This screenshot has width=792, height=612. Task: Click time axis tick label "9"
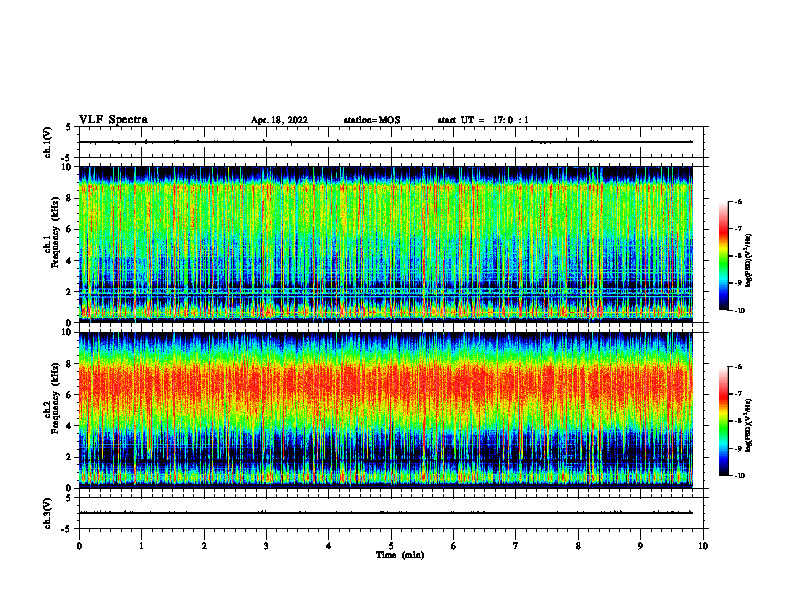[640, 546]
